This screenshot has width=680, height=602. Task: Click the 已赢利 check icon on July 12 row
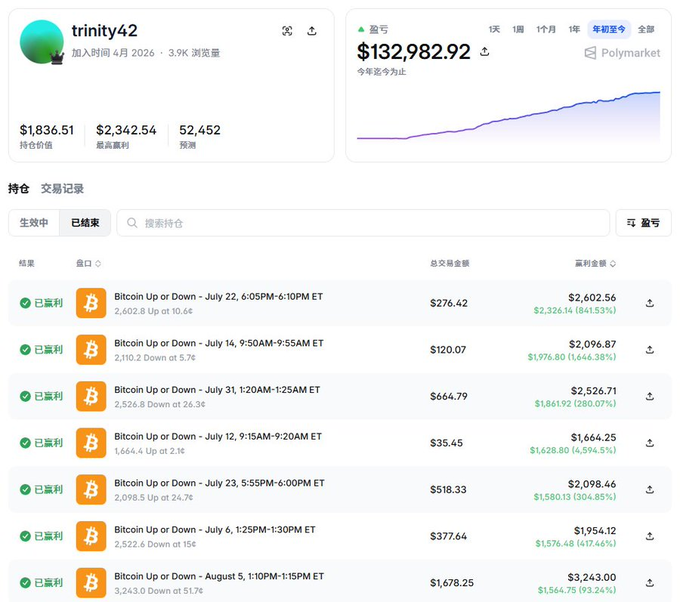coord(25,442)
